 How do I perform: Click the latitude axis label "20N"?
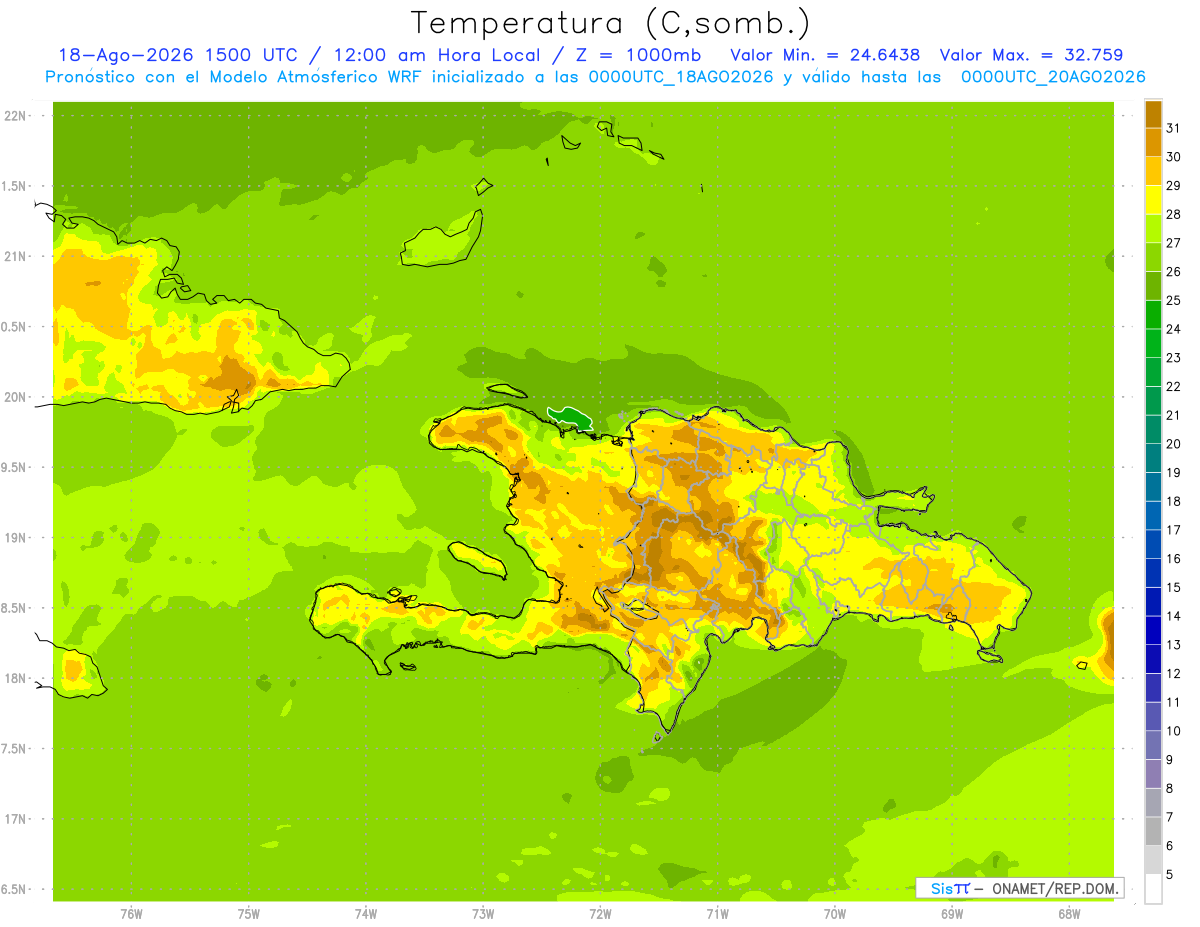pyautogui.click(x=15, y=397)
